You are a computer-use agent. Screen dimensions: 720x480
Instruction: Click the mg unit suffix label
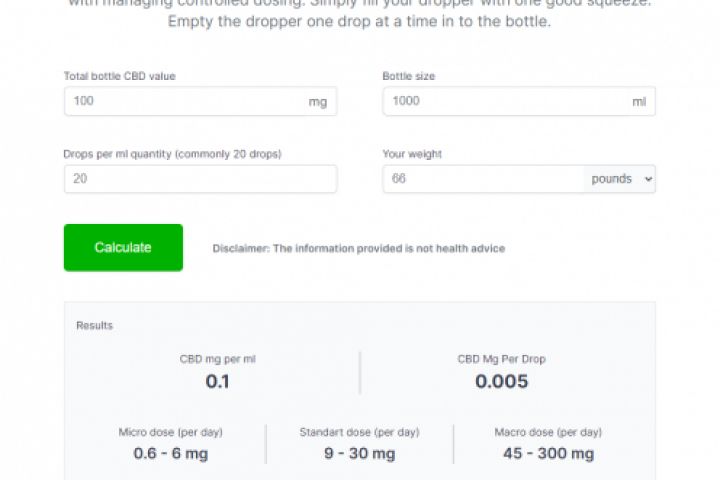318,101
